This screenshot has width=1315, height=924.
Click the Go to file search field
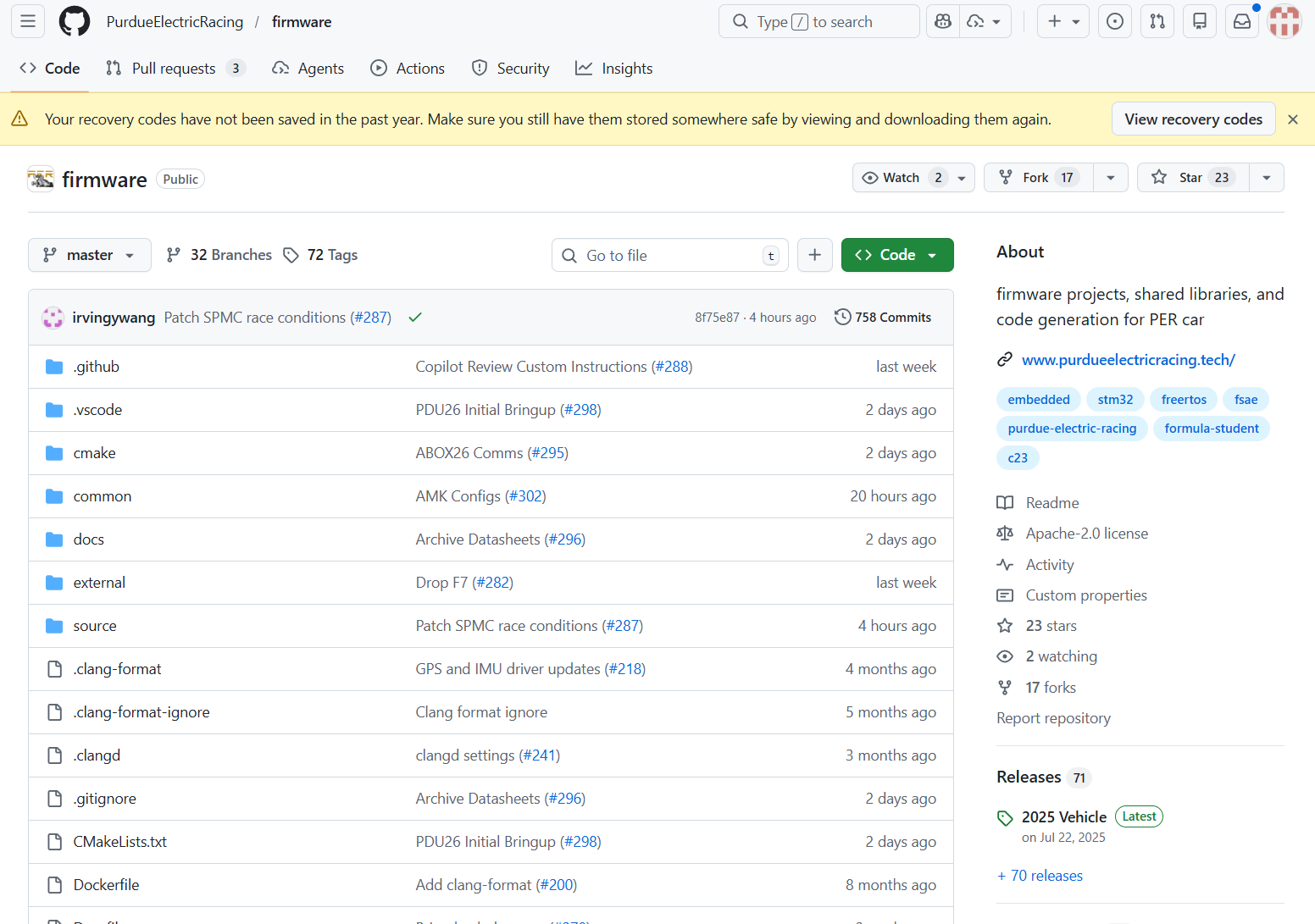(x=669, y=255)
